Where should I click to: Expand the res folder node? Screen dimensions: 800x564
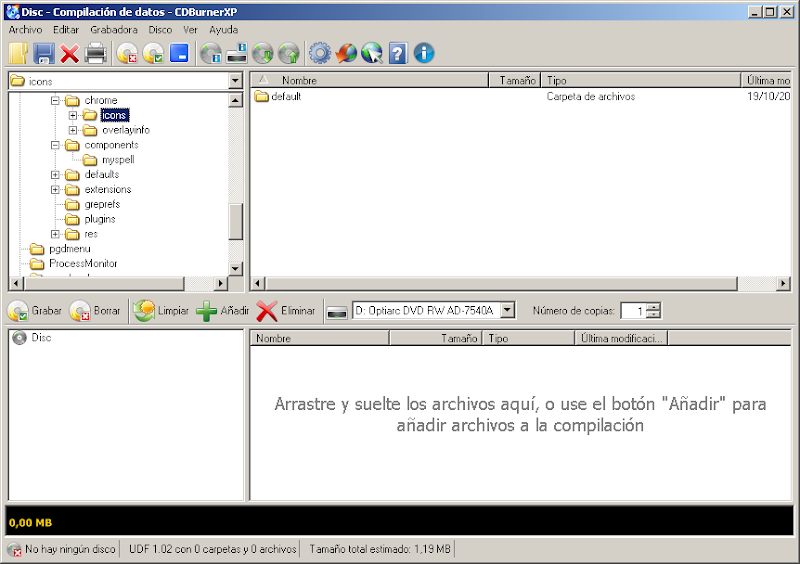click(x=55, y=234)
